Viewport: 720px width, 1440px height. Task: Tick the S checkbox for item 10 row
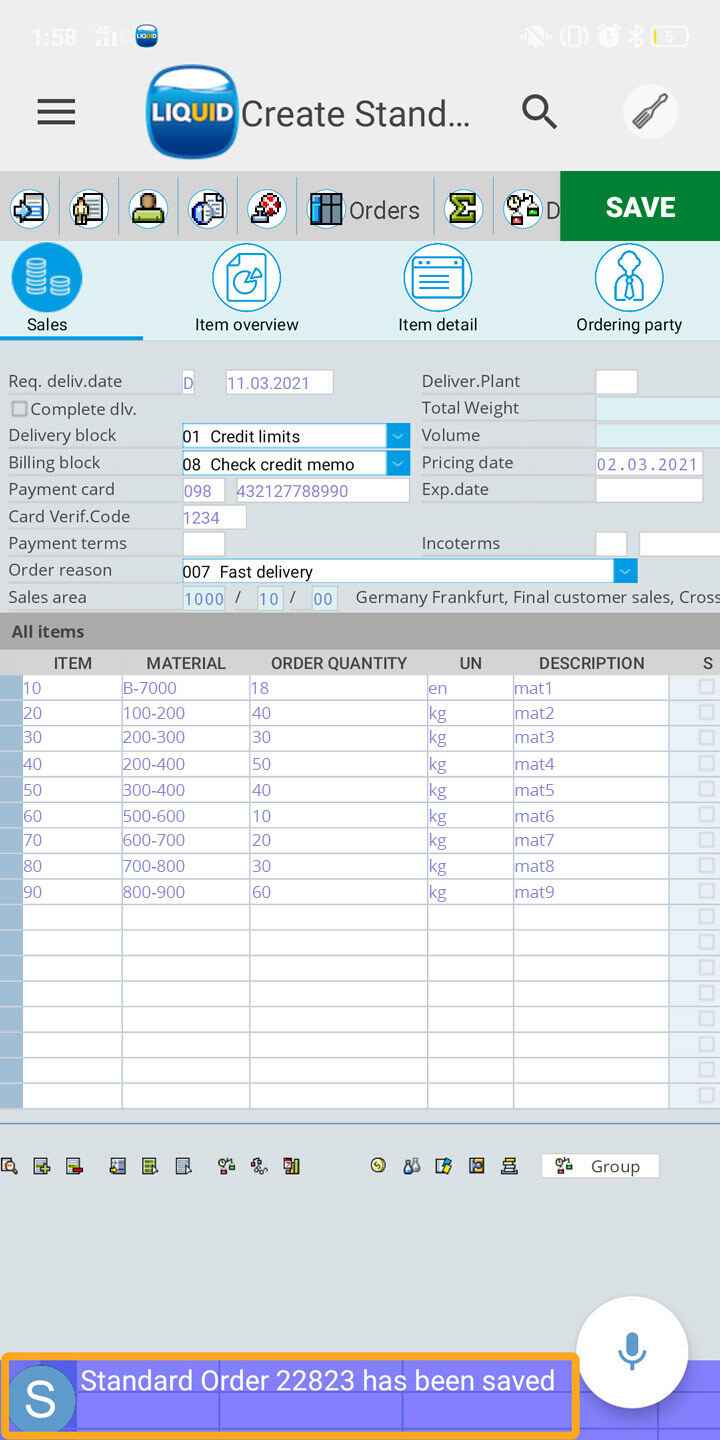pyautogui.click(x=707, y=687)
